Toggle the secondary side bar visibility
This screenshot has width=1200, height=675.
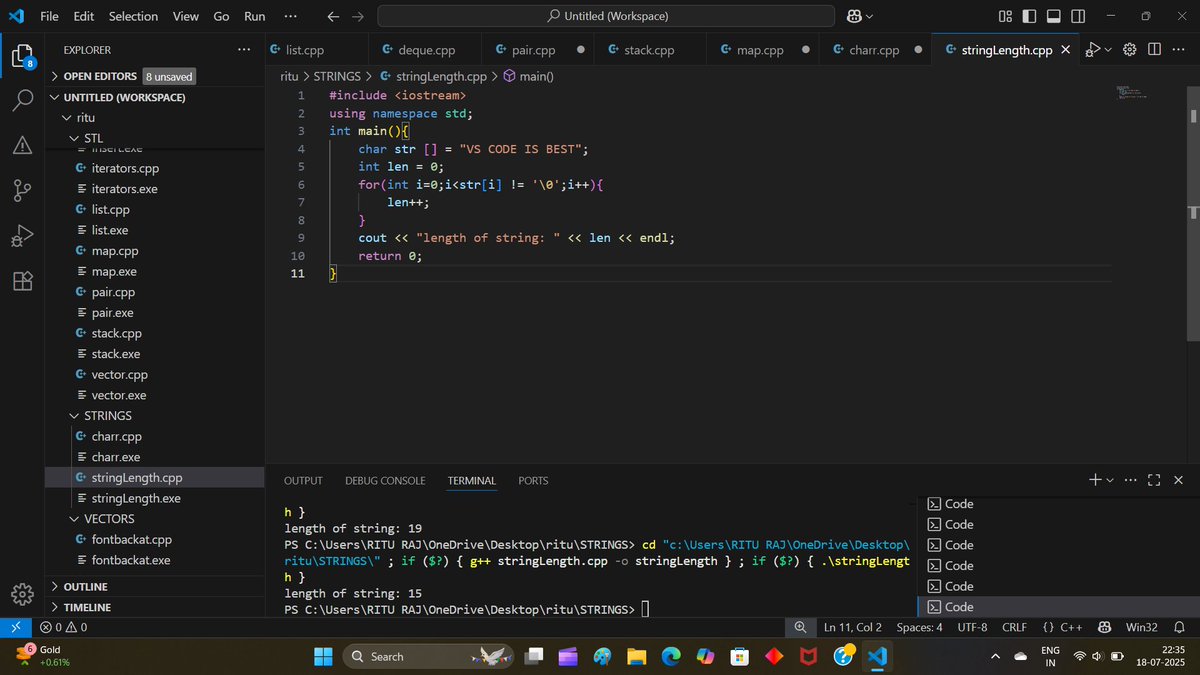(1078, 16)
